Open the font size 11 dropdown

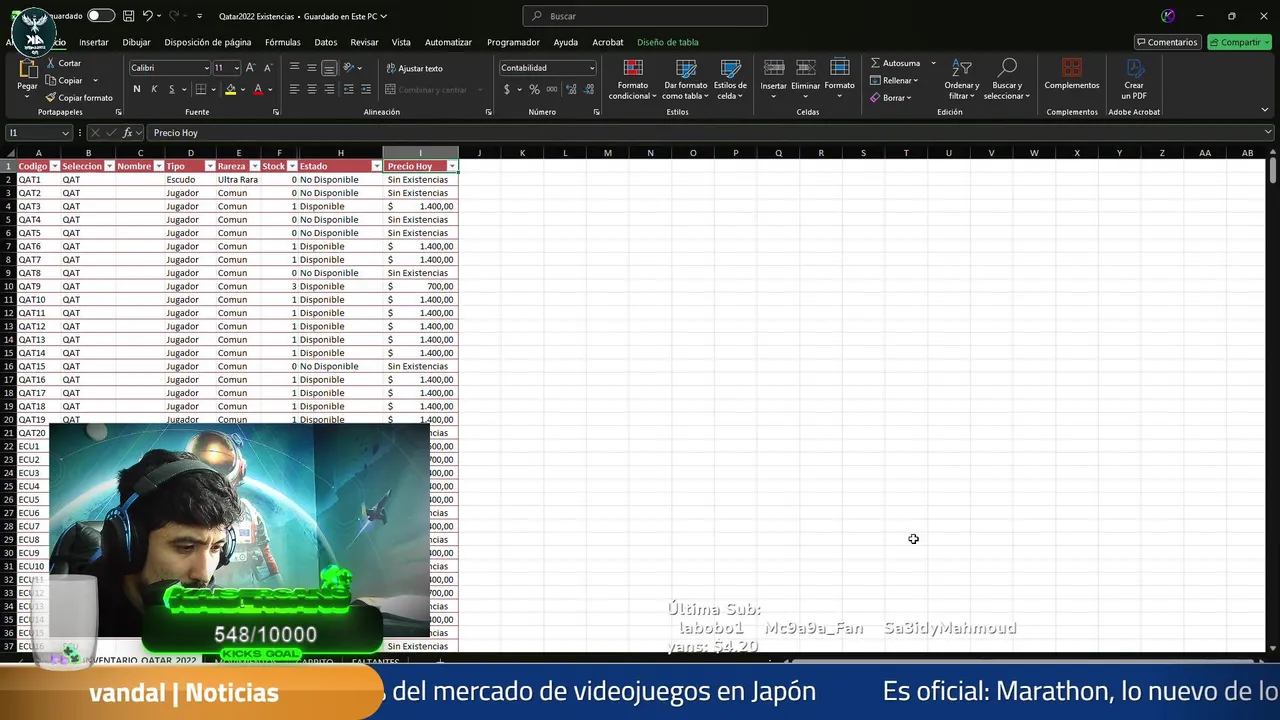click(x=236, y=68)
